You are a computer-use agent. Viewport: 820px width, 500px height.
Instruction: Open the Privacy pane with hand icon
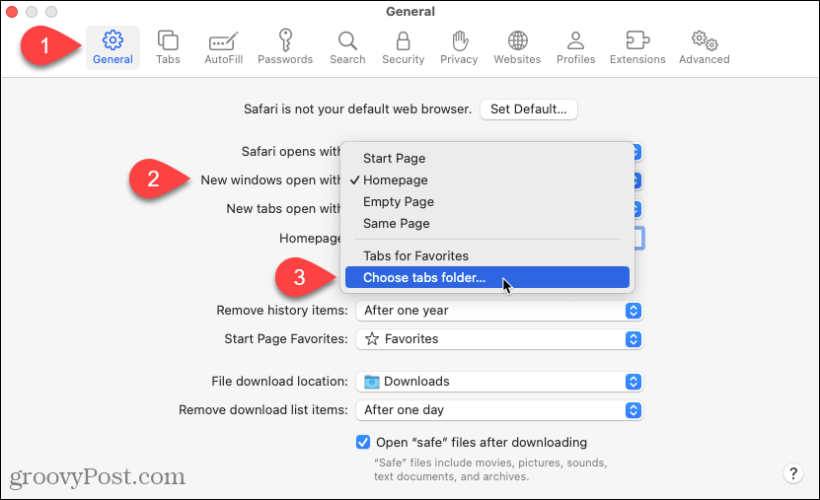pos(459,48)
